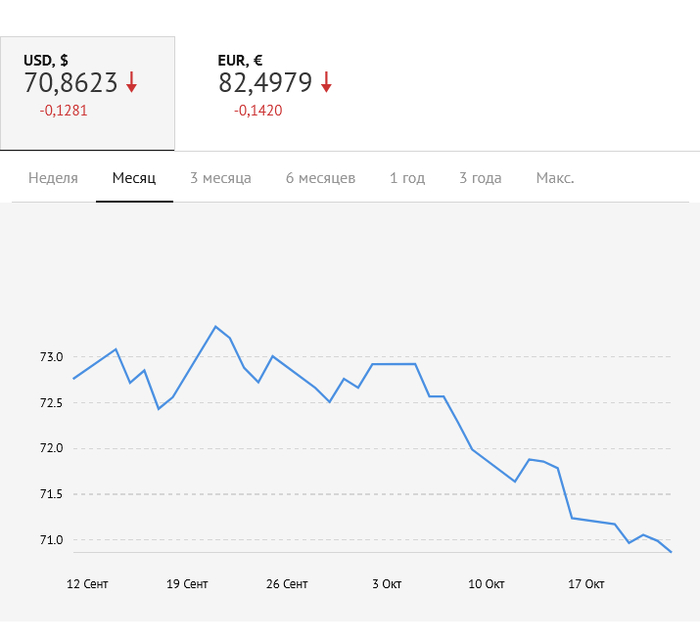
Task: Click the final lowest point of chart line
Action: [671, 551]
